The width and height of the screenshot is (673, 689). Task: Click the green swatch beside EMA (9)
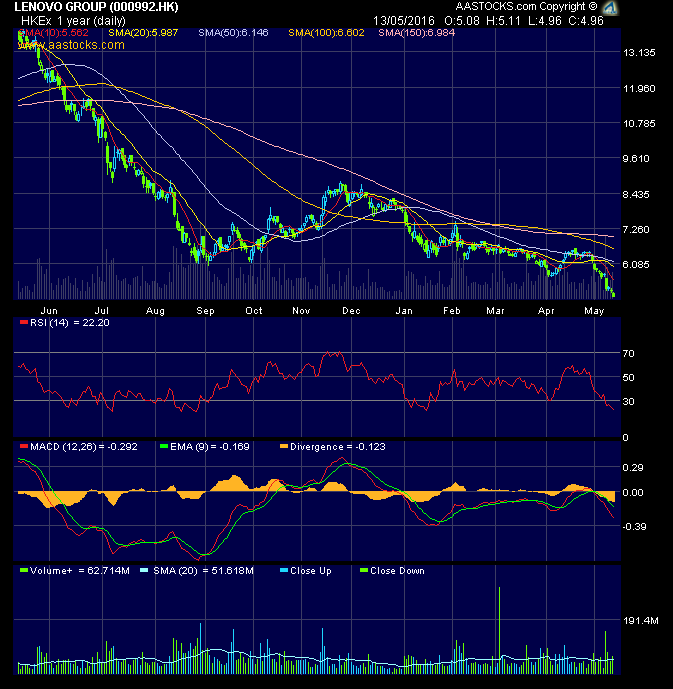pos(164,446)
